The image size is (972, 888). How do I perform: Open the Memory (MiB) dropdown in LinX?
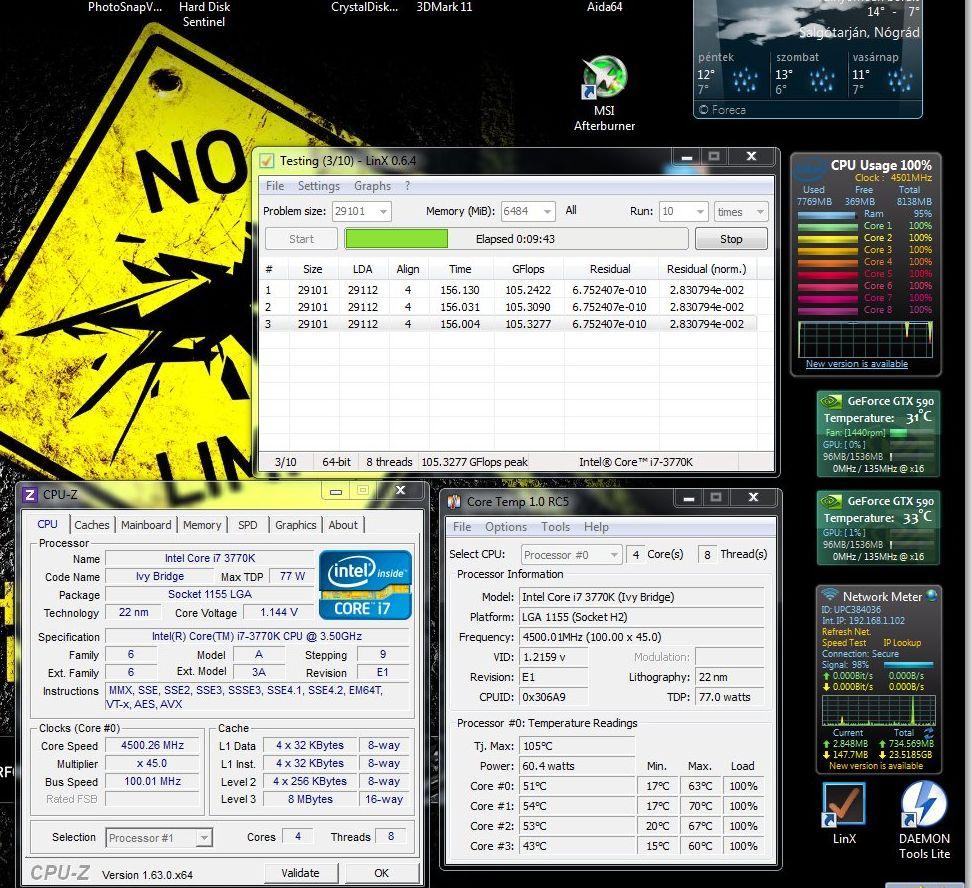(547, 211)
